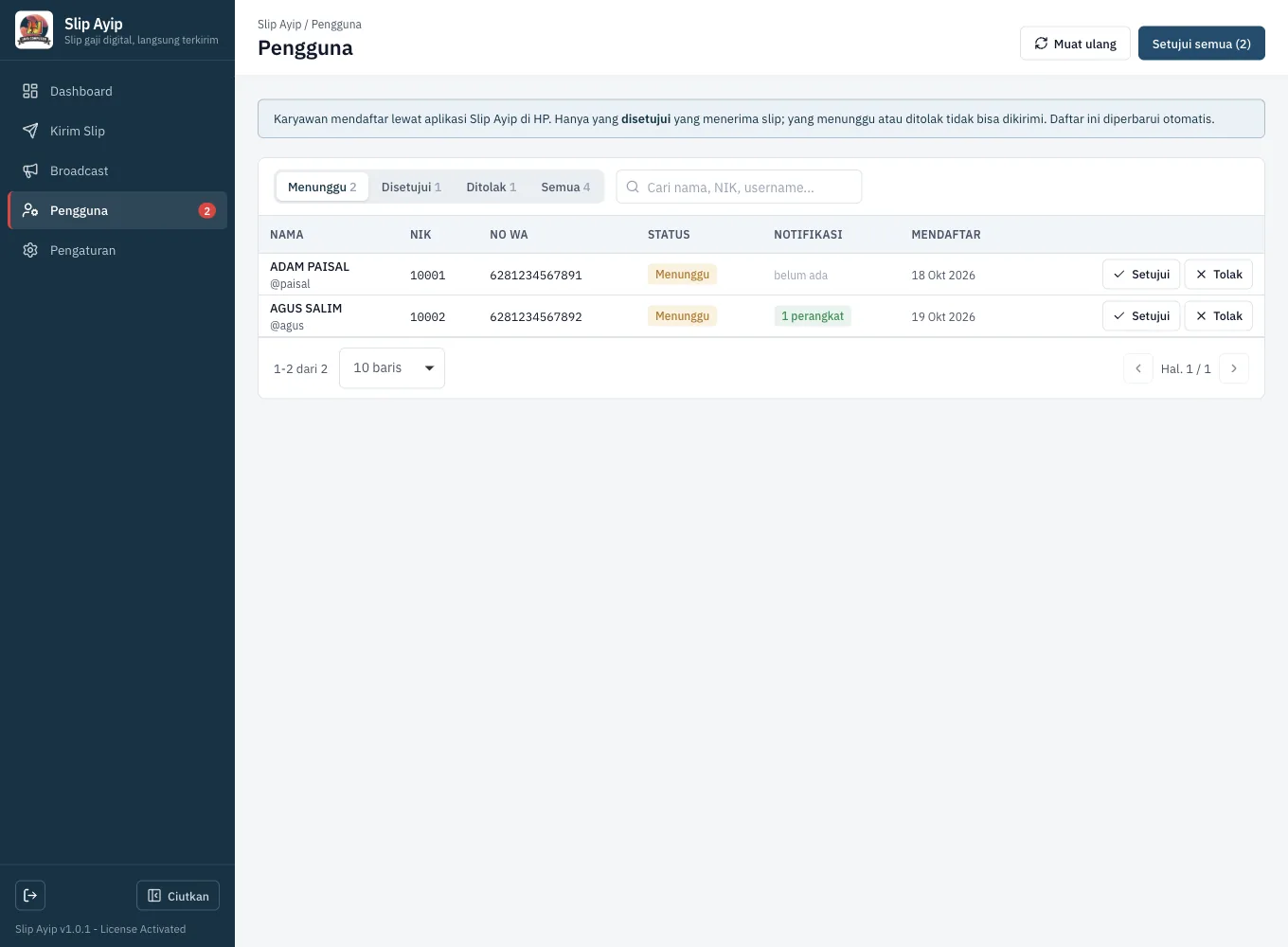
Task: Reject AGUS SALIM with Tolak
Action: (1219, 315)
